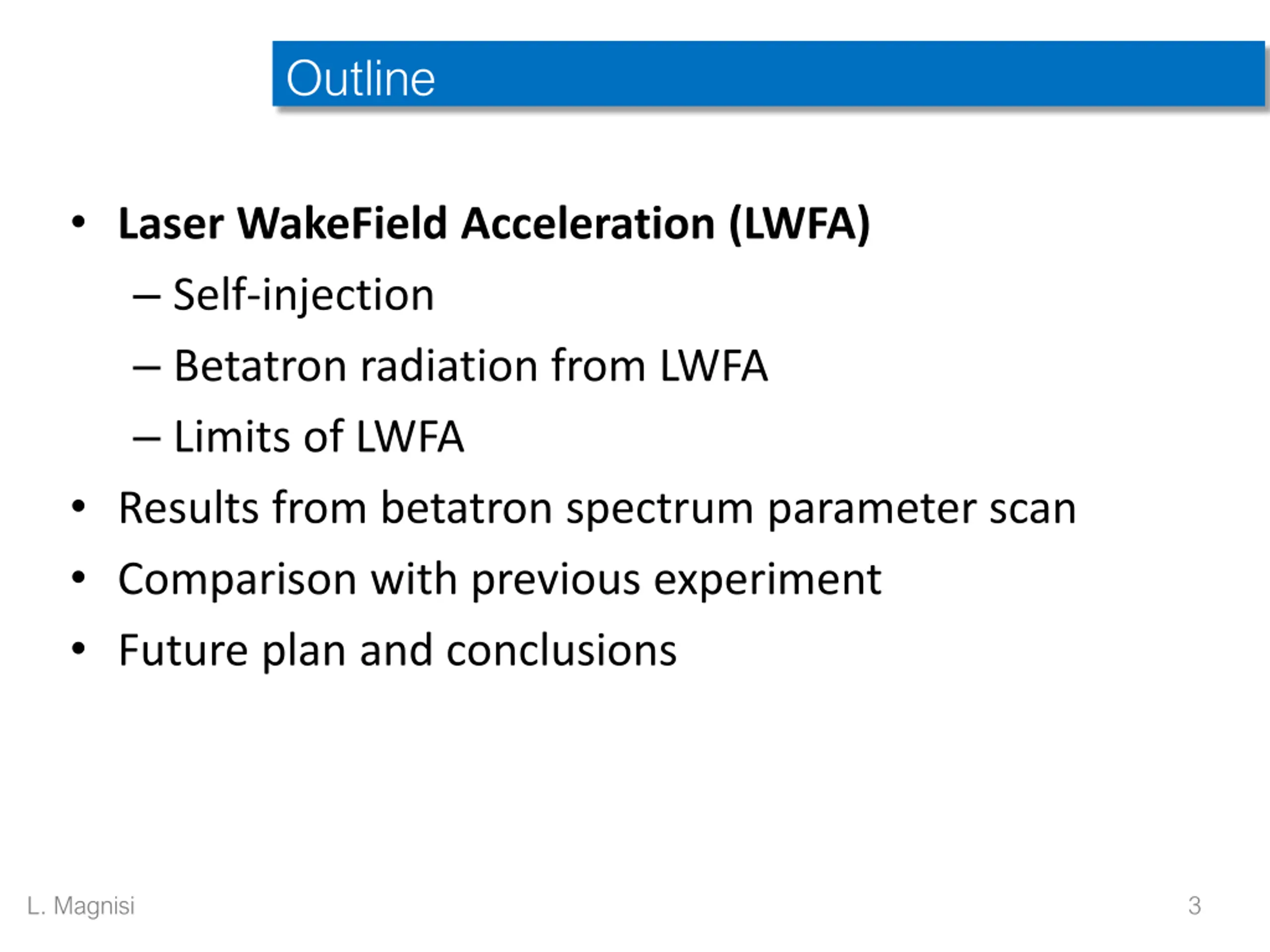Click the Outline slide title
This screenshot has height=952, width=1270.
tap(360, 79)
